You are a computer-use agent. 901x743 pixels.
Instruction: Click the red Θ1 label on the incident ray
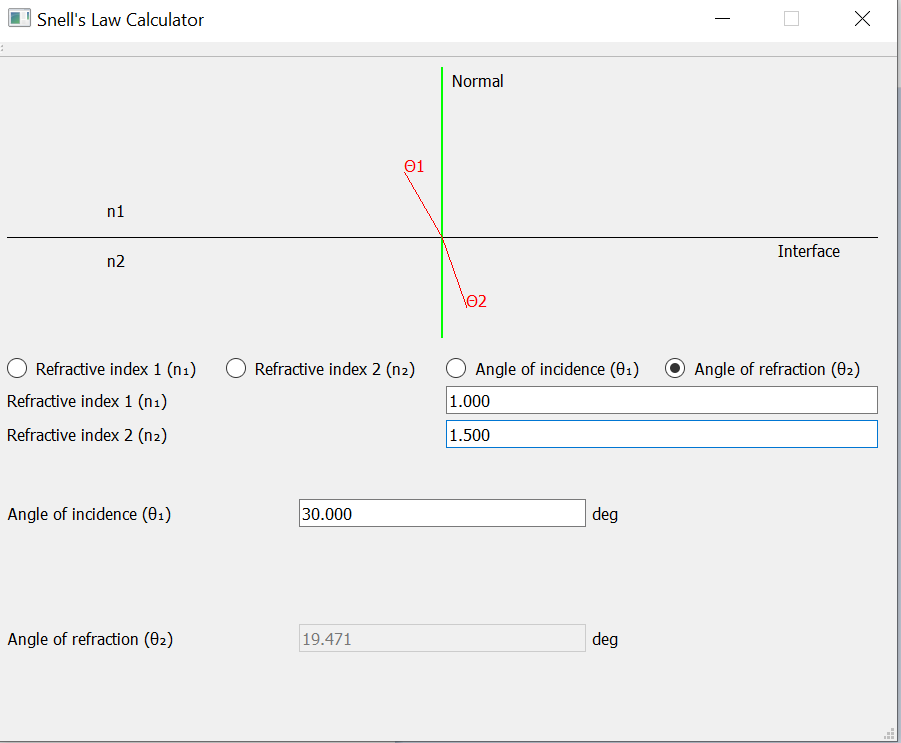(413, 167)
